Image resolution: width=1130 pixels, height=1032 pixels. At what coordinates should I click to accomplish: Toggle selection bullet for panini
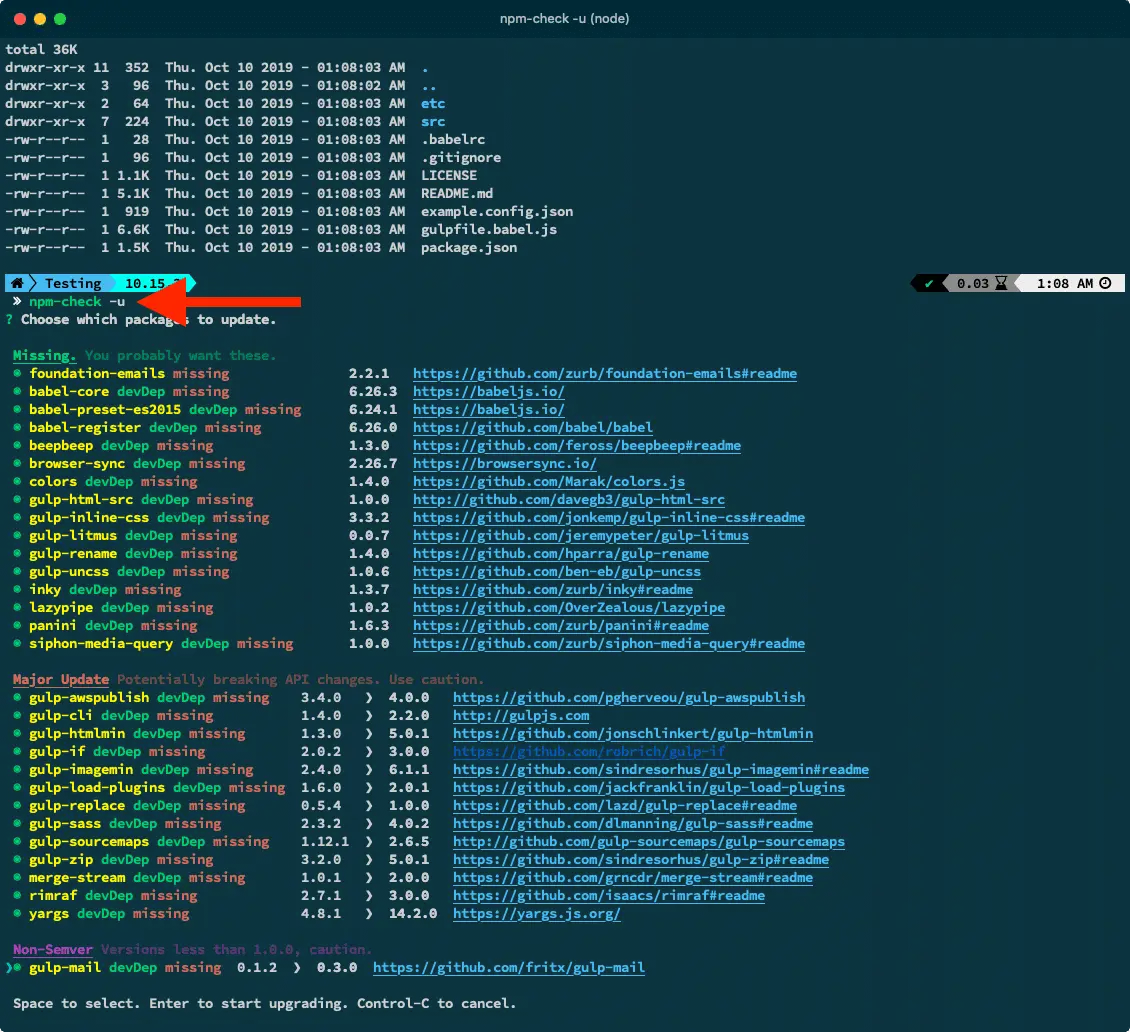click(17, 626)
